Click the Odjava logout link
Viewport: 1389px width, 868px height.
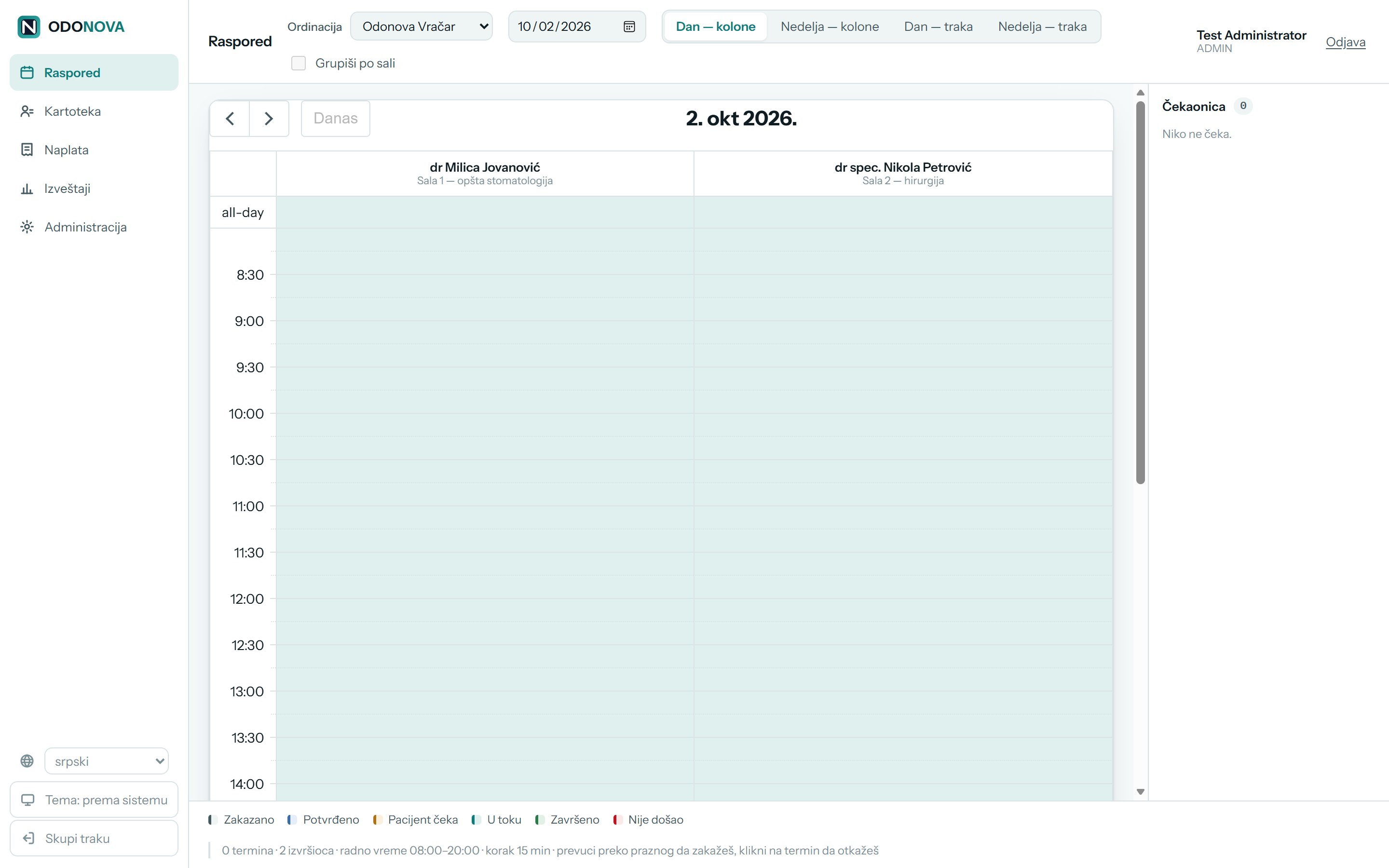pyautogui.click(x=1346, y=42)
